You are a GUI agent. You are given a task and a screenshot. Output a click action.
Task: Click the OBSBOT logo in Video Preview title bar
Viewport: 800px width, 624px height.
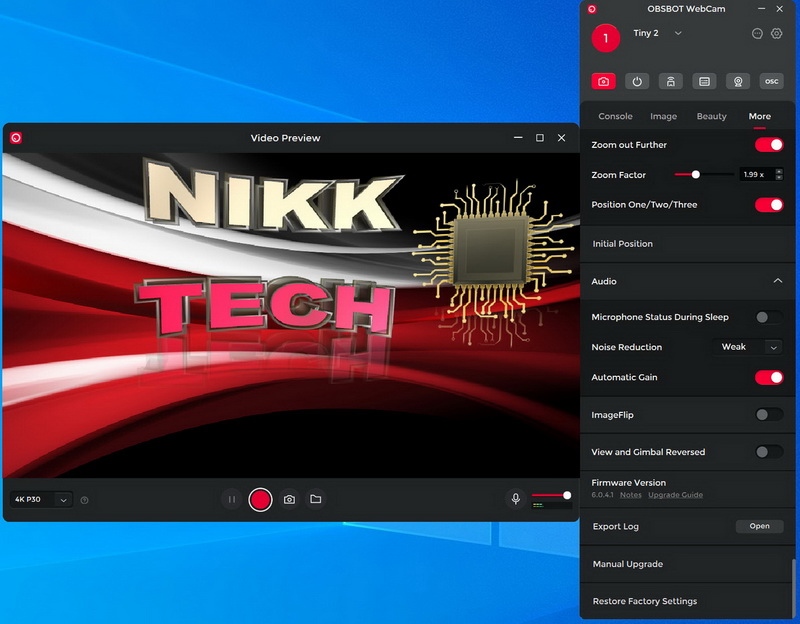(16, 138)
